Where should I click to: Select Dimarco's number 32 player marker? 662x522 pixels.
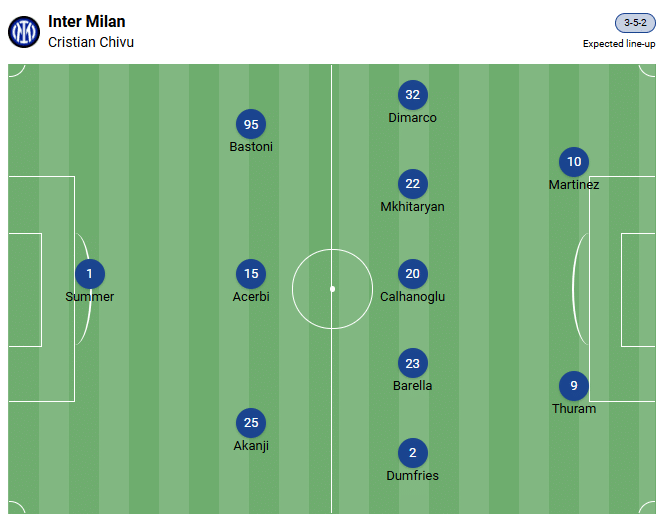click(x=412, y=95)
